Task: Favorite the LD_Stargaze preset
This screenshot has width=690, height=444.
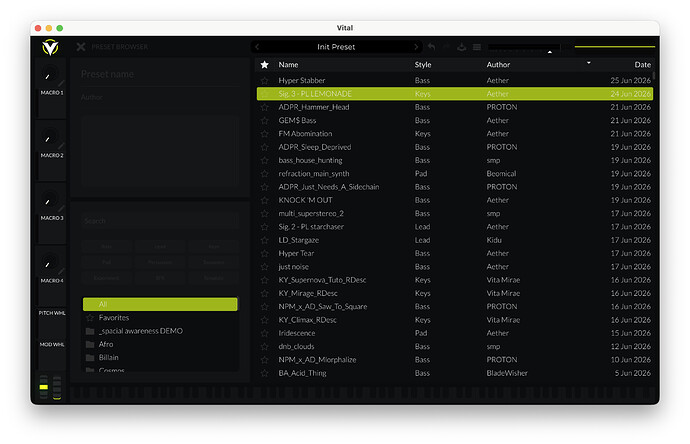Action: [264, 240]
